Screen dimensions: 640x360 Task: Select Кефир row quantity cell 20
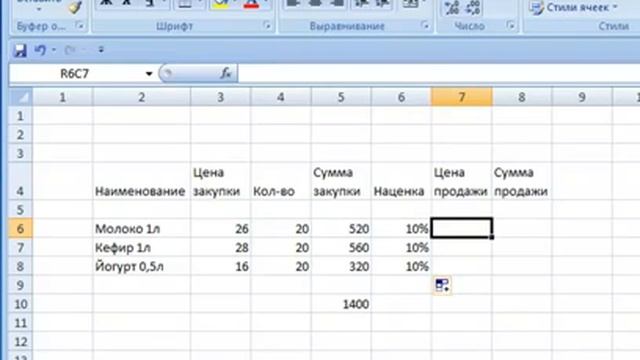[280, 247]
